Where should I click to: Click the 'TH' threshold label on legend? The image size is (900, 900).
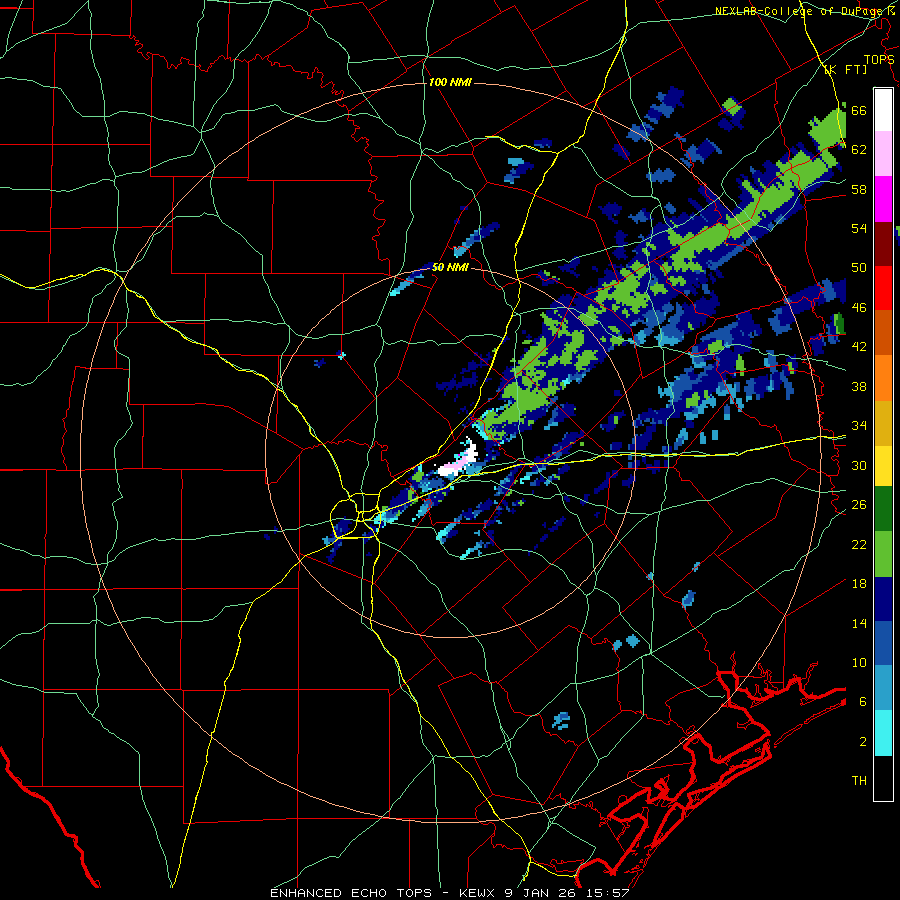pyautogui.click(x=859, y=781)
